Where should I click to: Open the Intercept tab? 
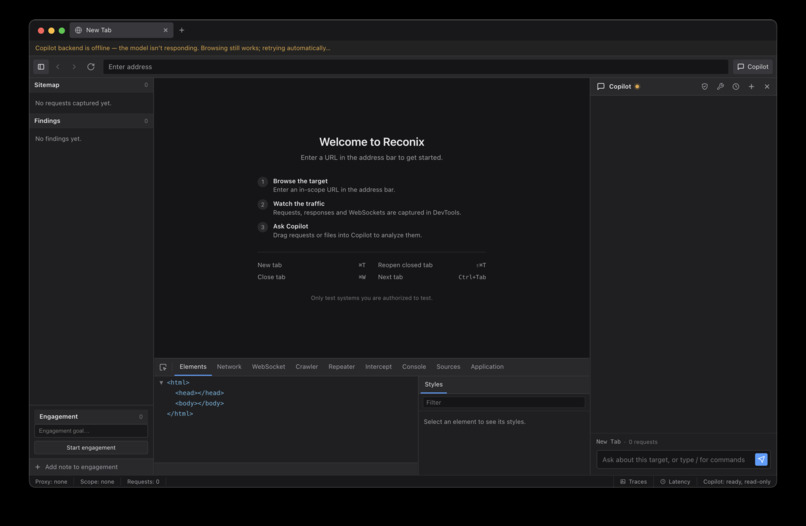click(x=378, y=367)
